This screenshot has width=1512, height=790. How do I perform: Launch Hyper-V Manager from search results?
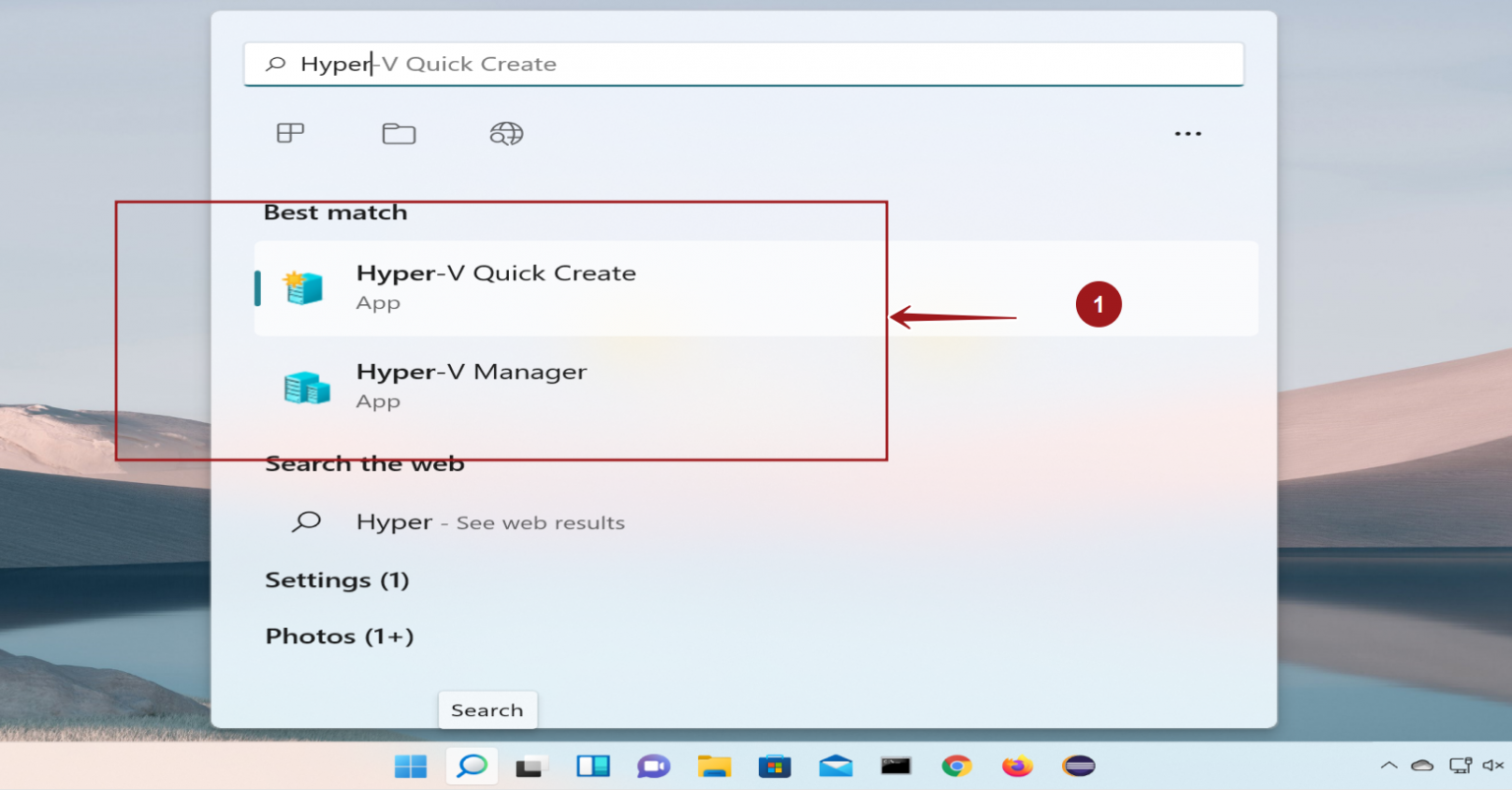point(472,384)
